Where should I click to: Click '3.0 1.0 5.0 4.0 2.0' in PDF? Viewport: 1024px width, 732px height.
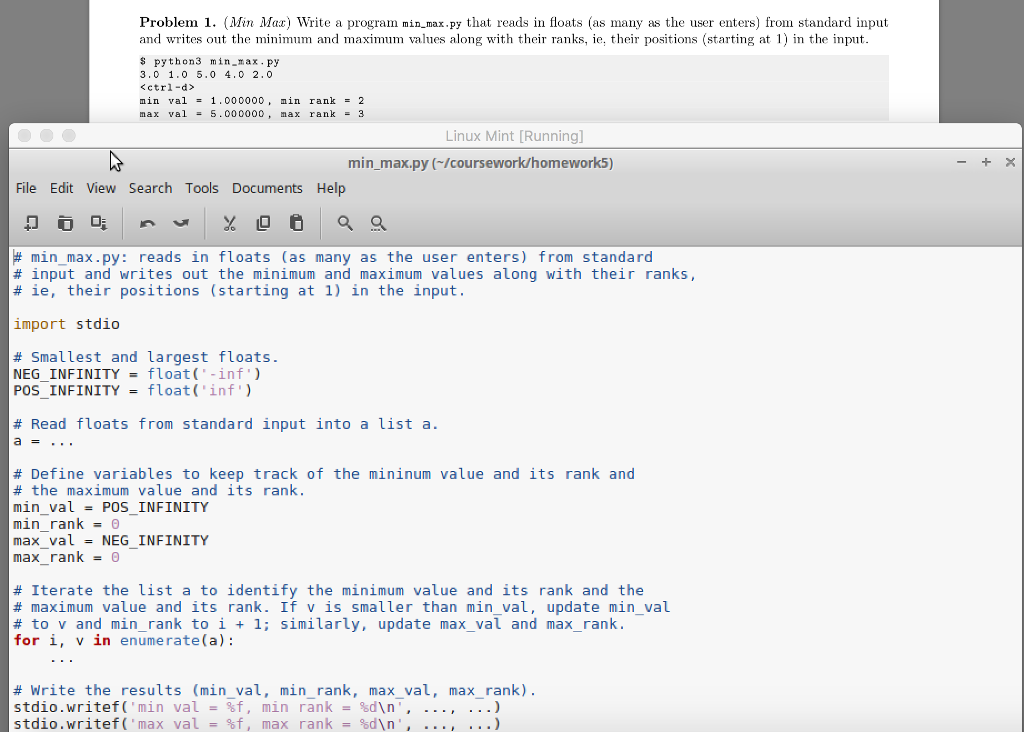pos(206,74)
